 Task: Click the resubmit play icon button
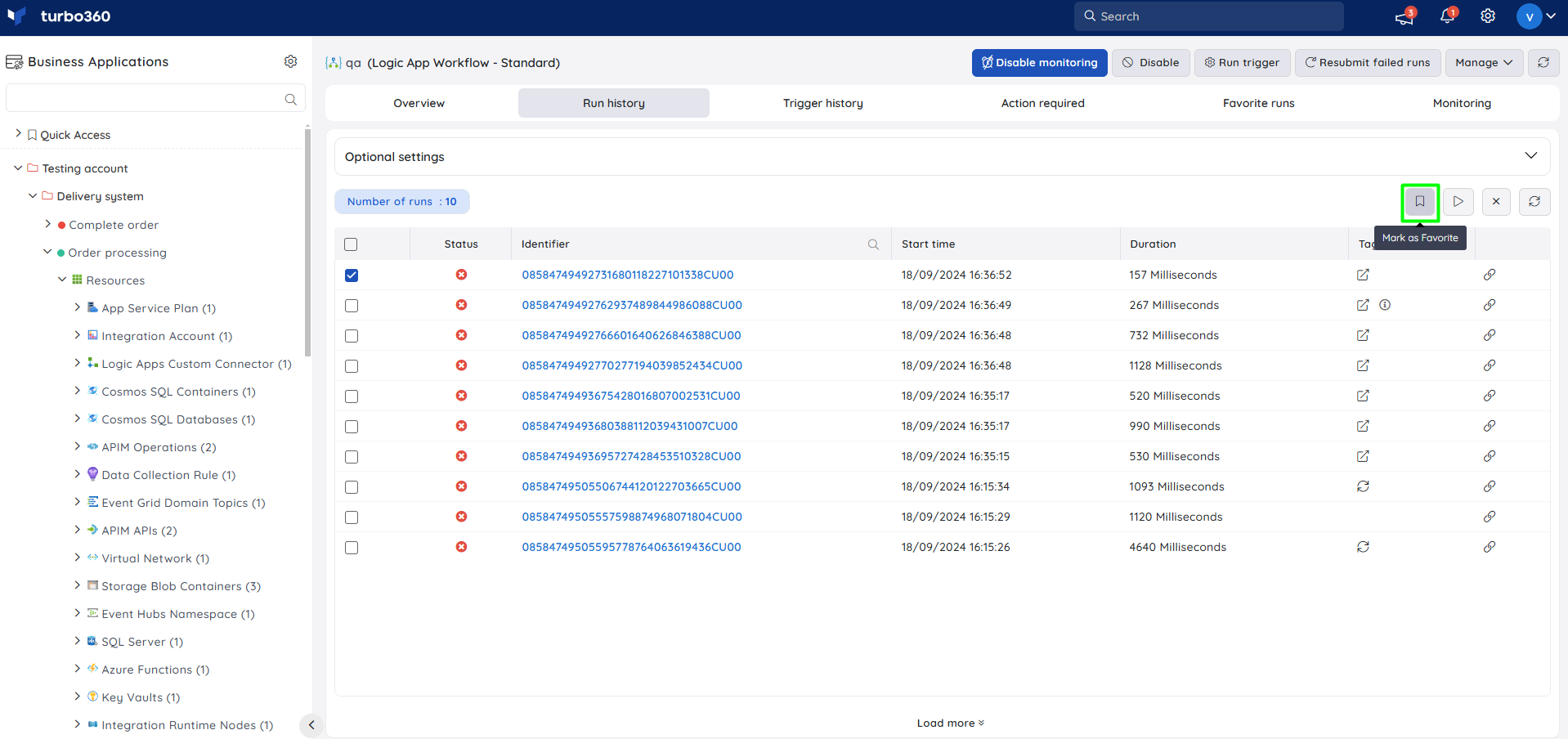click(x=1458, y=202)
